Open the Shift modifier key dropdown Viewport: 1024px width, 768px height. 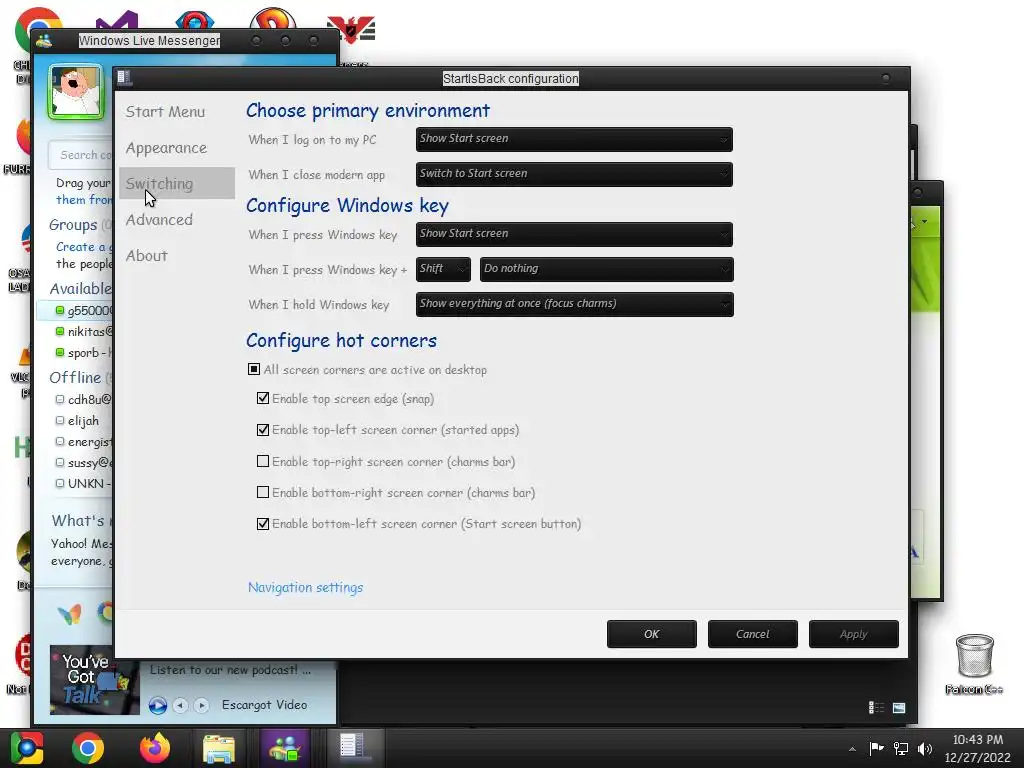coord(443,269)
